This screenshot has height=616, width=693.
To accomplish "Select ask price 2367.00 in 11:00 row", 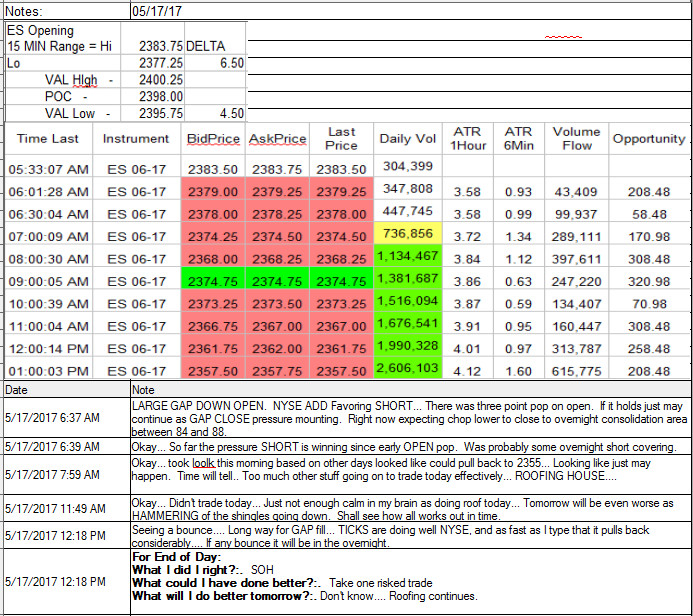I will (x=278, y=323).
